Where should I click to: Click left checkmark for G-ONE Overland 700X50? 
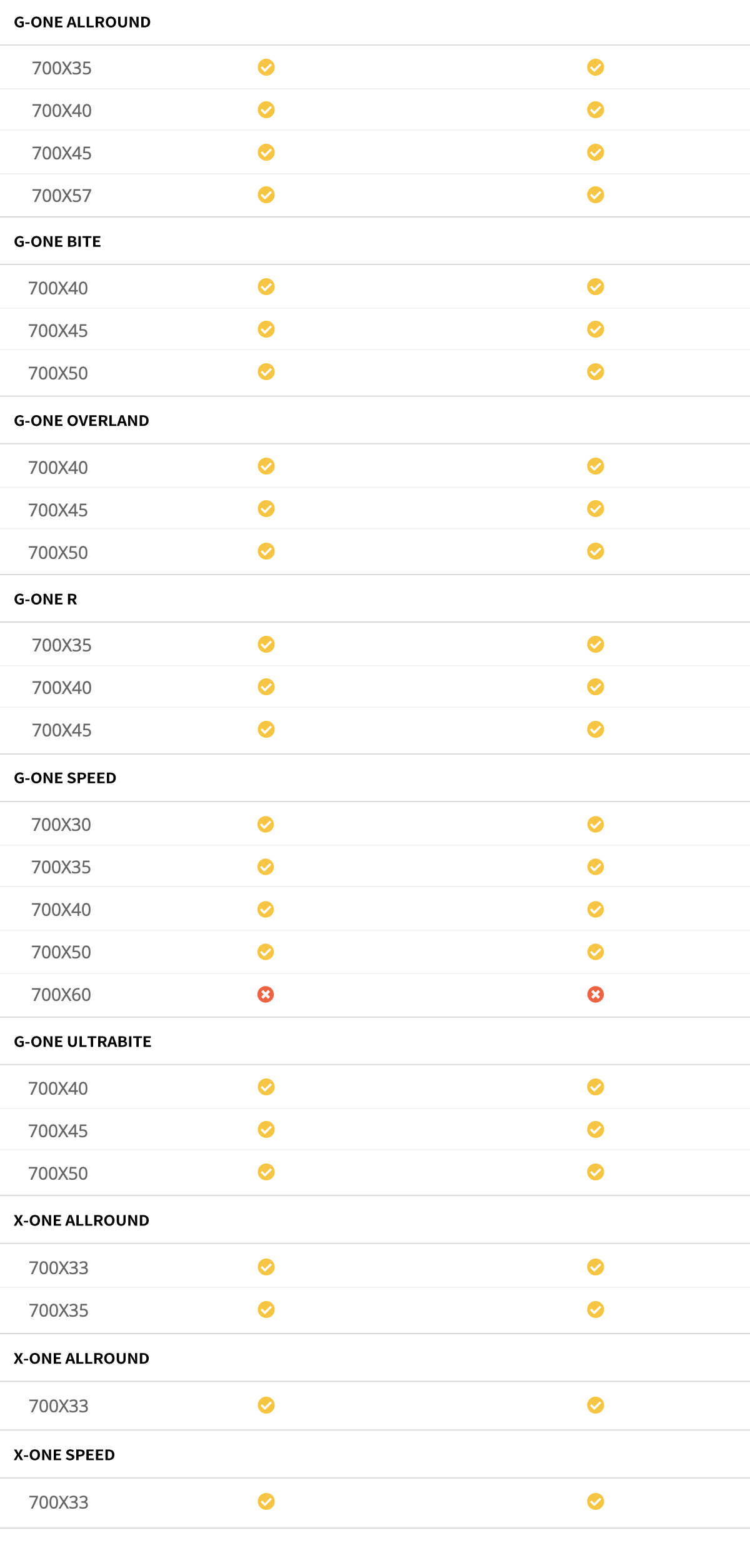point(266,551)
